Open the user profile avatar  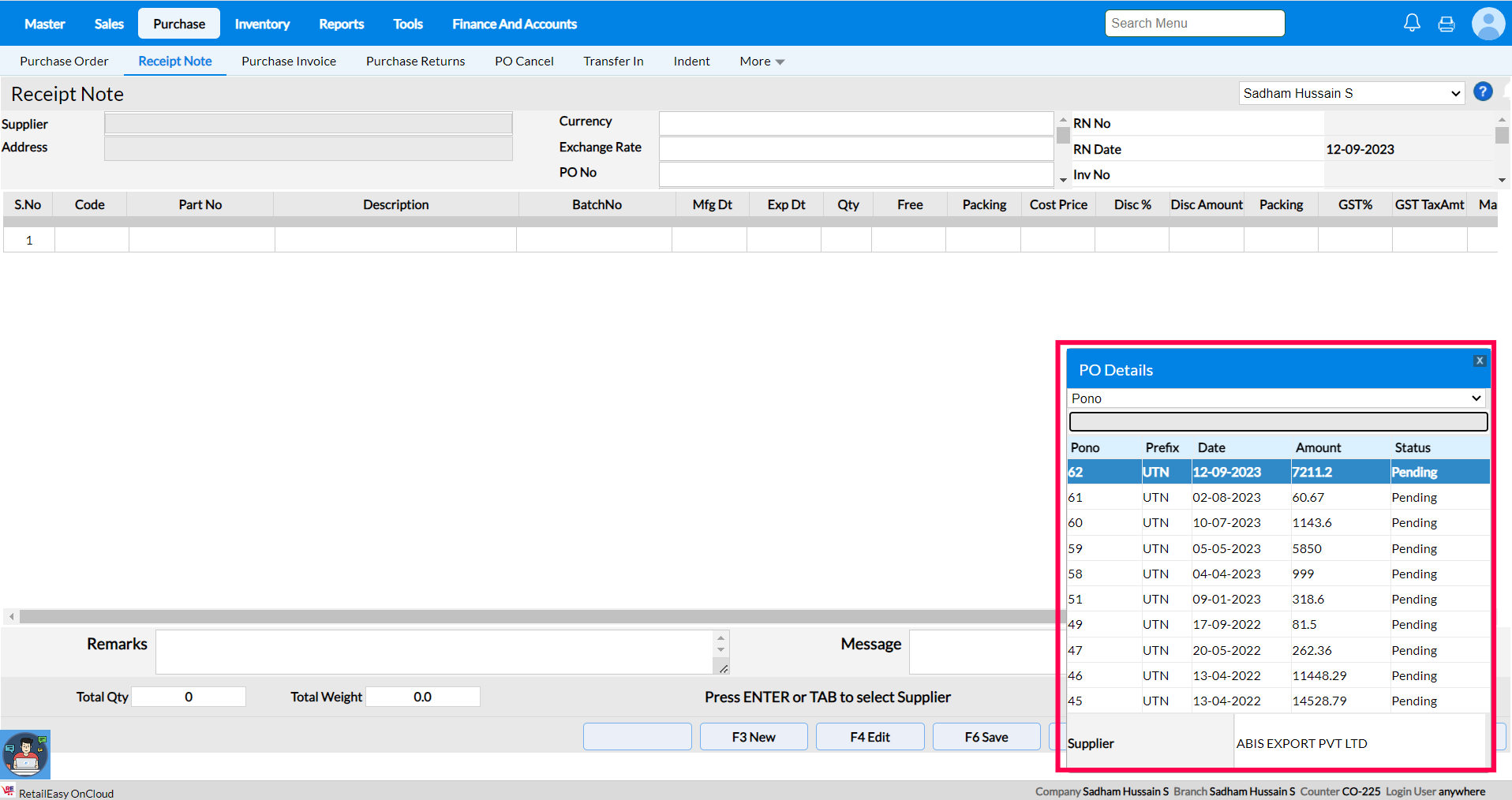tap(1488, 24)
